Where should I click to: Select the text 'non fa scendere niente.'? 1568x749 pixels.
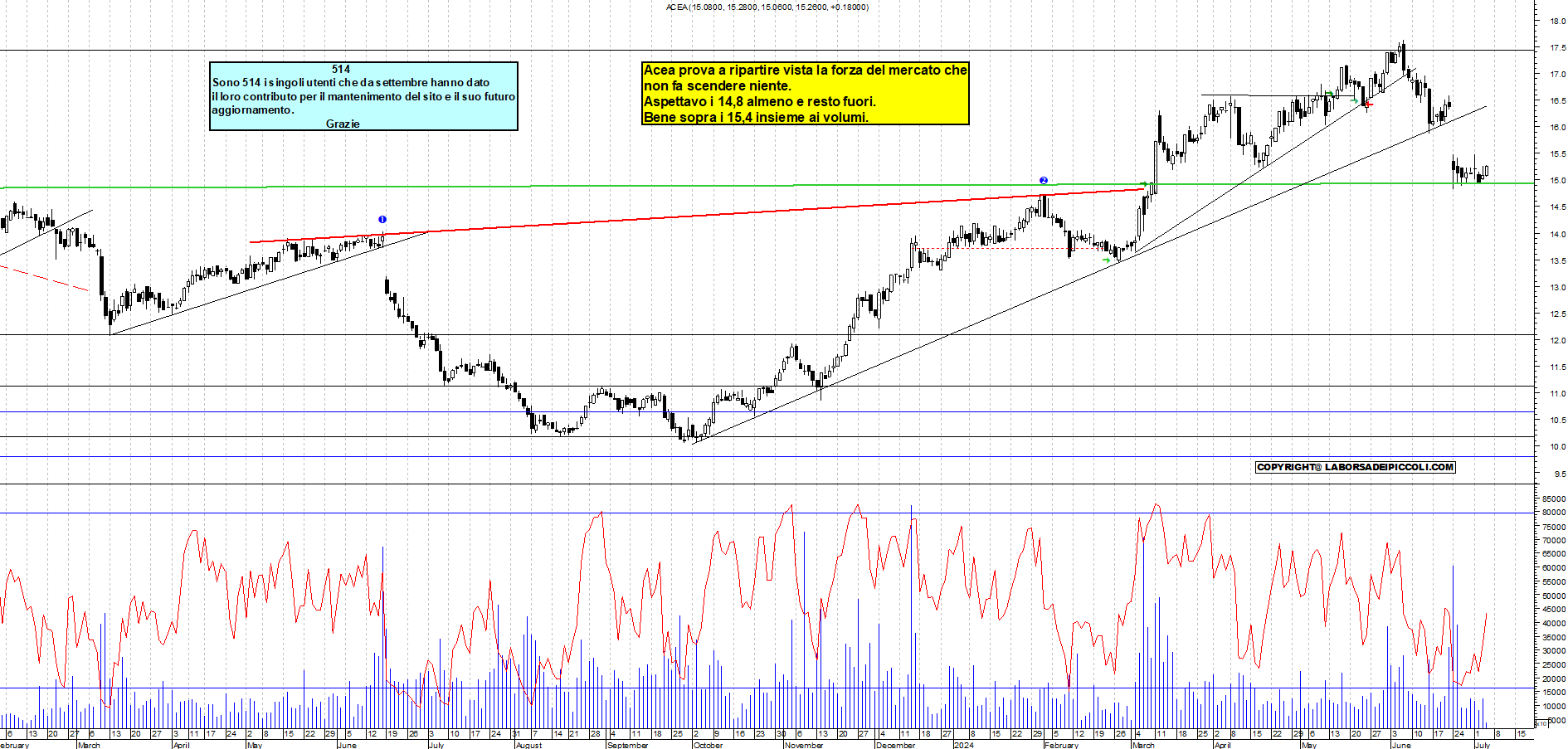718,86
